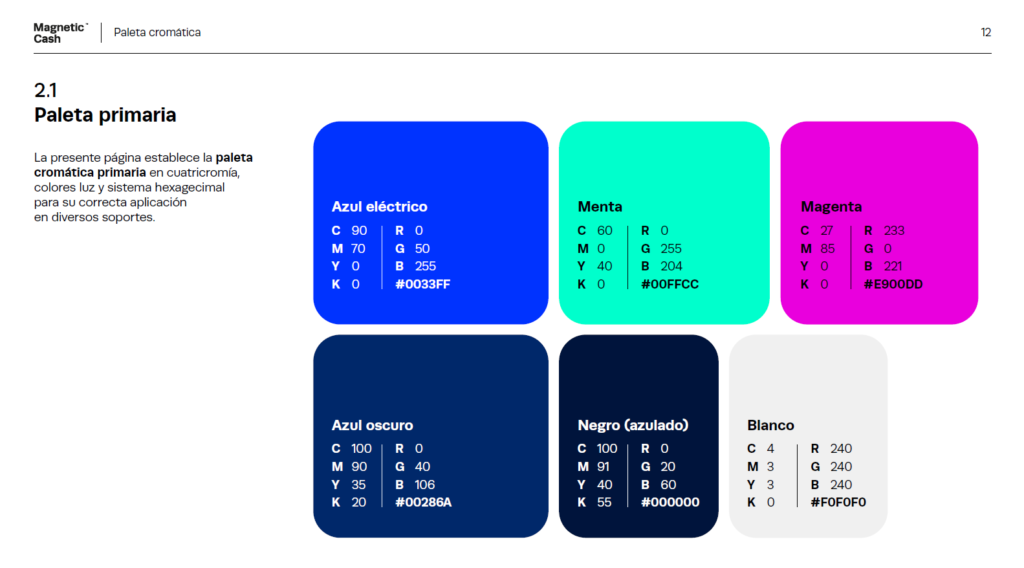The height and width of the screenshot is (568, 1024).
Task: Click the hex code #F0F0F0
Action: (x=839, y=502)
